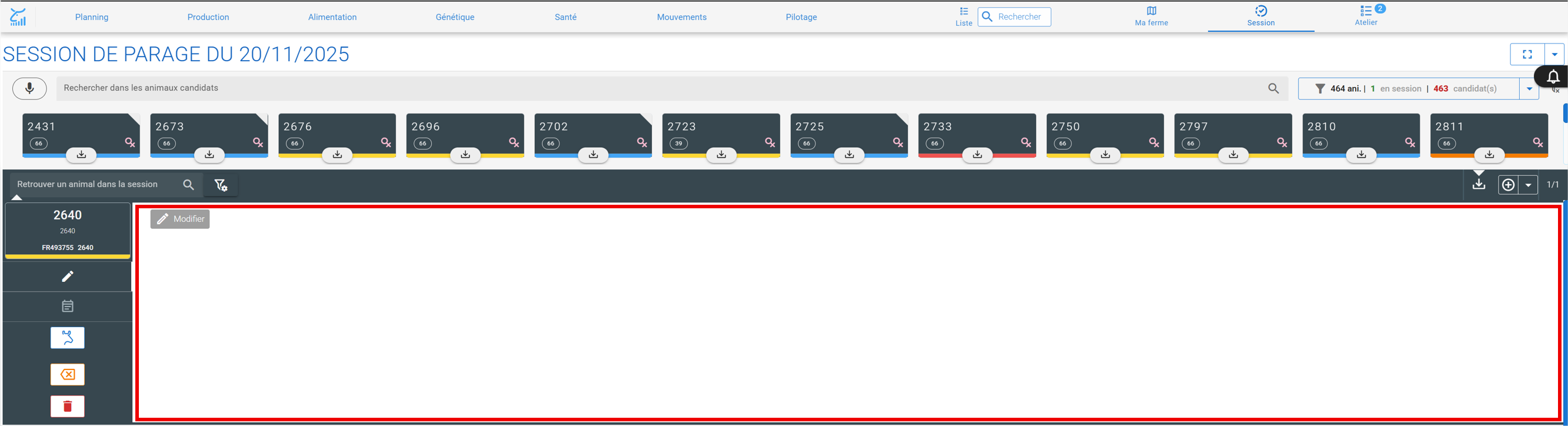
Task: Delete animal 2640 with the red trash button
Action: pos(68,406)
